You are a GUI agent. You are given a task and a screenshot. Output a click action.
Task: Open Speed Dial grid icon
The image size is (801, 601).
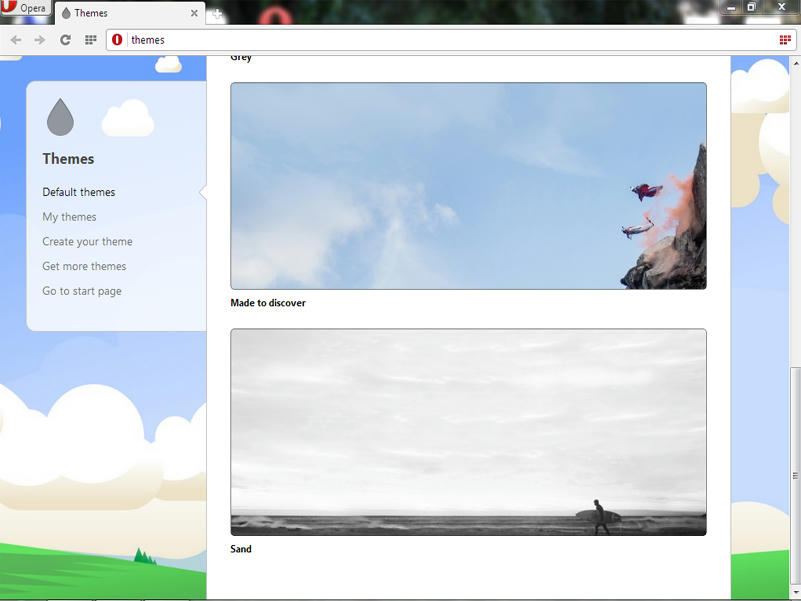(x=90, y=40)
